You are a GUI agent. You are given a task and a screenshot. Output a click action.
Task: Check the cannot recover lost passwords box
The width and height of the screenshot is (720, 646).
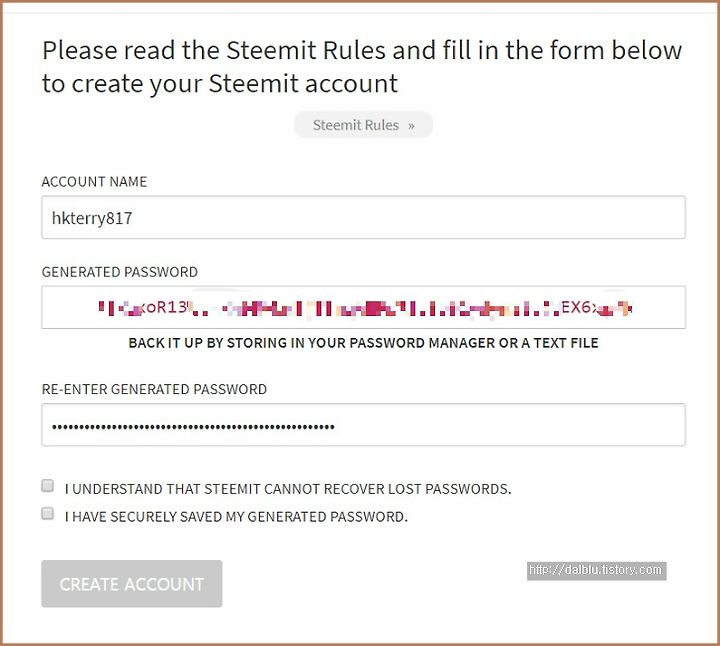click(47, 486)
